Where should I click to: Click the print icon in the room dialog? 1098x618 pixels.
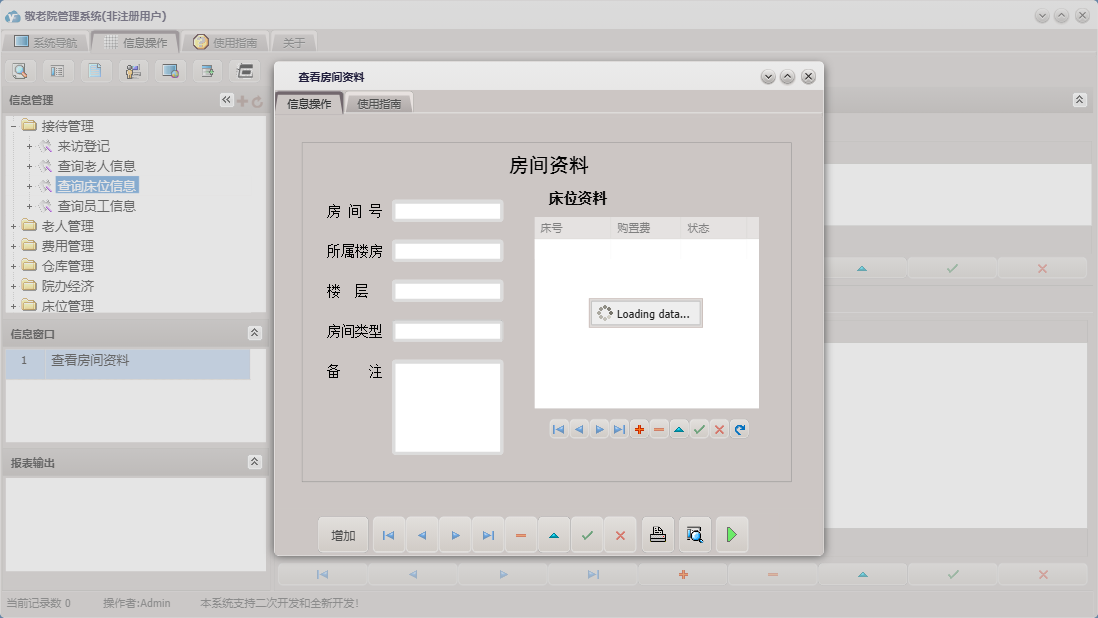(657, 534)
